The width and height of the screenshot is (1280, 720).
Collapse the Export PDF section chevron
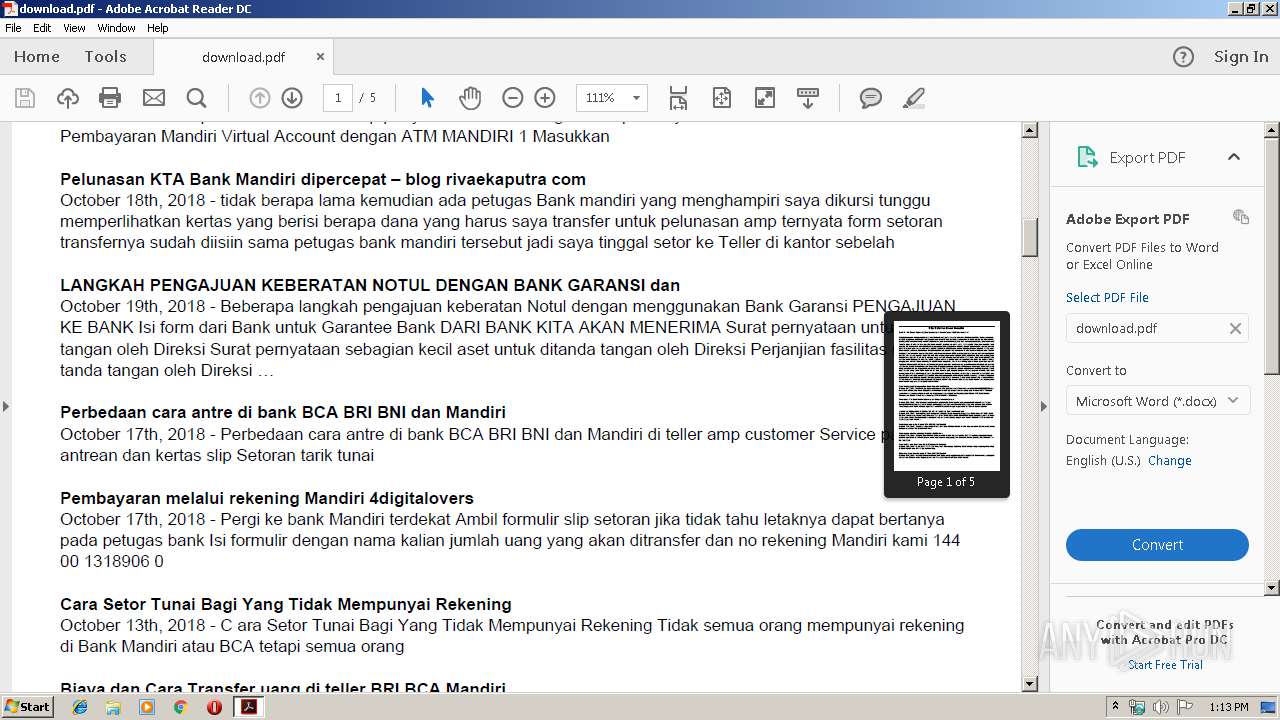[1234, 157]
